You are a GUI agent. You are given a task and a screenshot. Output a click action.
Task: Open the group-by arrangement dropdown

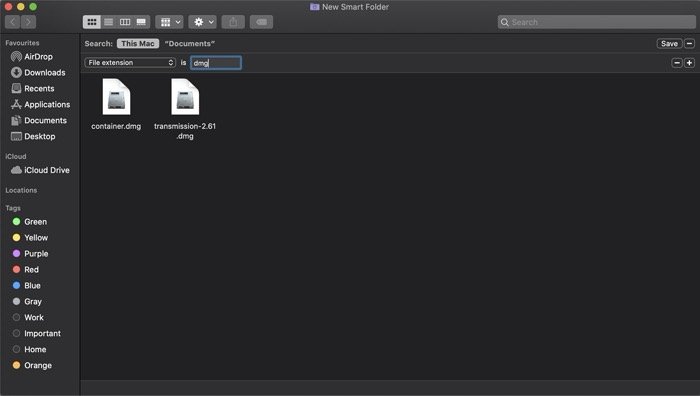170,22
